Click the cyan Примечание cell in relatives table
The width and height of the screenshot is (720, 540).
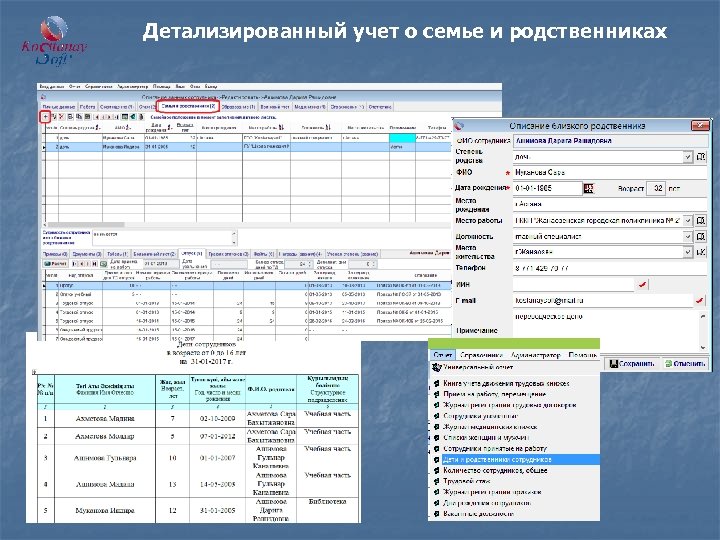click(402, 138)
